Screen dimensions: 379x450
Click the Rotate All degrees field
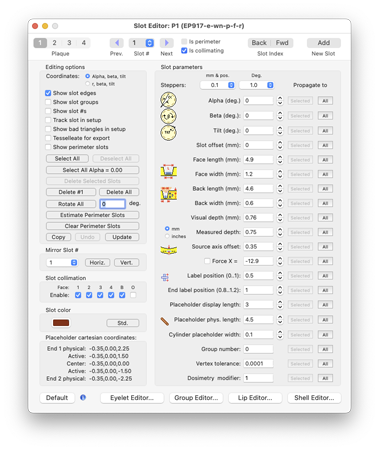pyautogui.click(x=113, y=204)
